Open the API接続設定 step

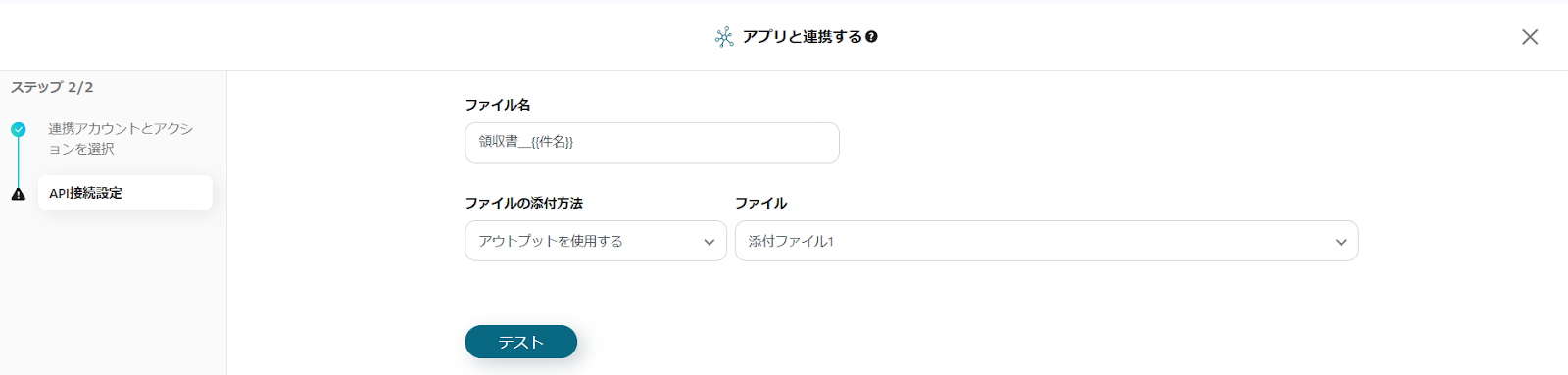pyautogui.click(x=125, y=193)
